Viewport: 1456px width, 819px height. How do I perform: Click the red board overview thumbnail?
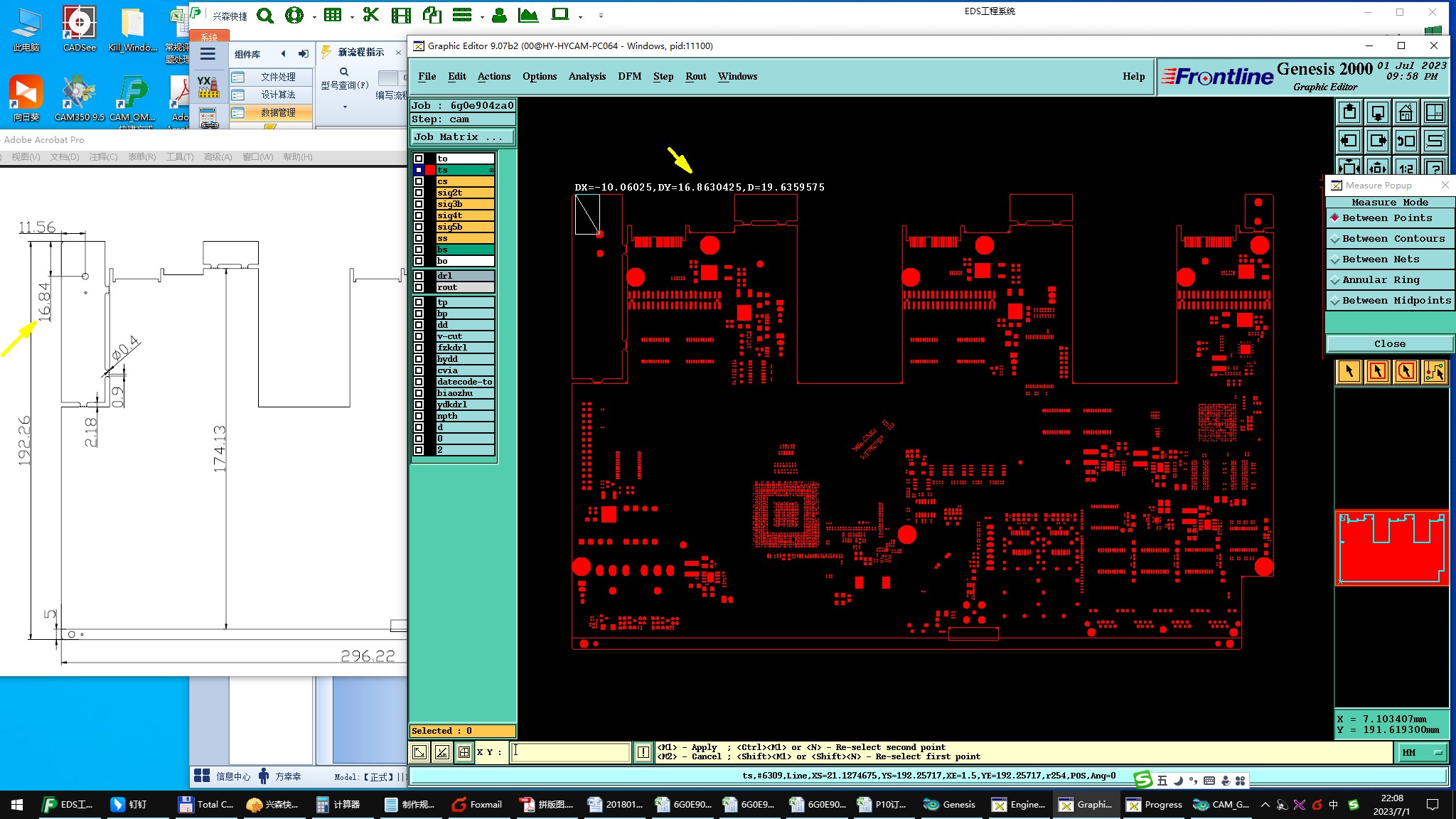coord(1391,548)
